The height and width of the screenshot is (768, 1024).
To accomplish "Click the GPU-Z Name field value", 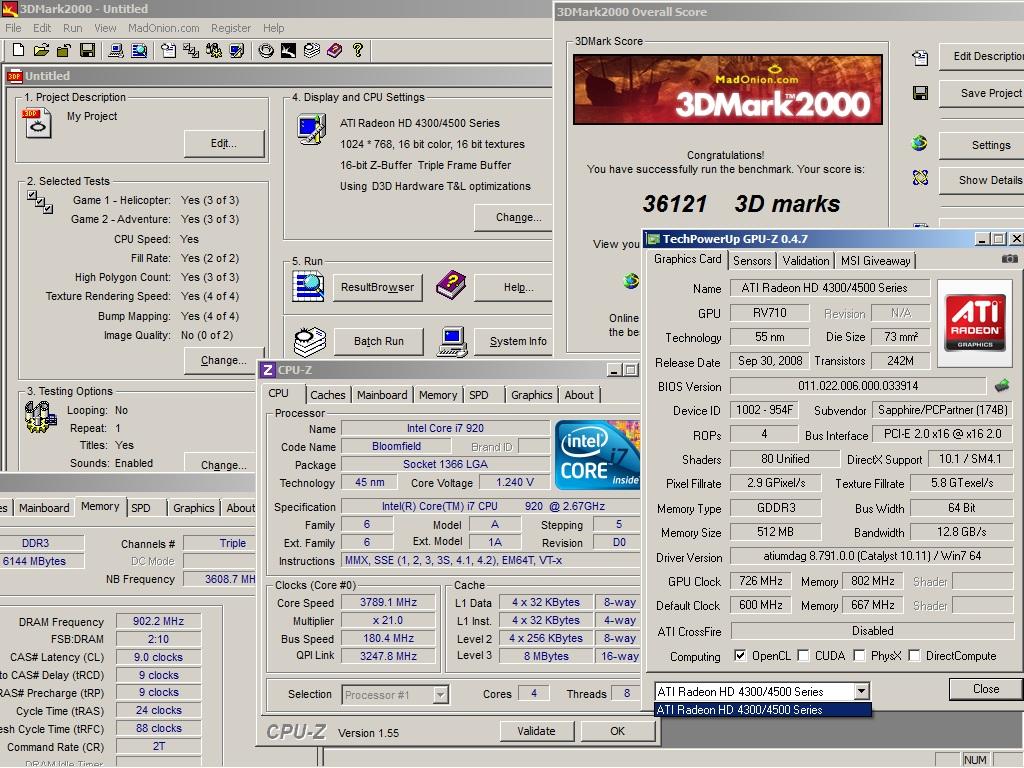I will (829, 287).
